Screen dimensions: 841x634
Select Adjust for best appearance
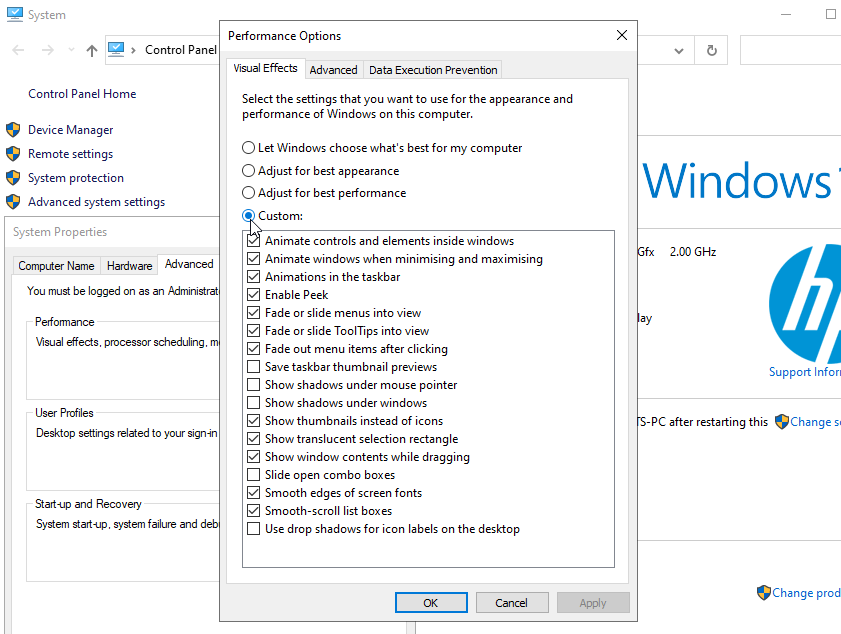321,171
